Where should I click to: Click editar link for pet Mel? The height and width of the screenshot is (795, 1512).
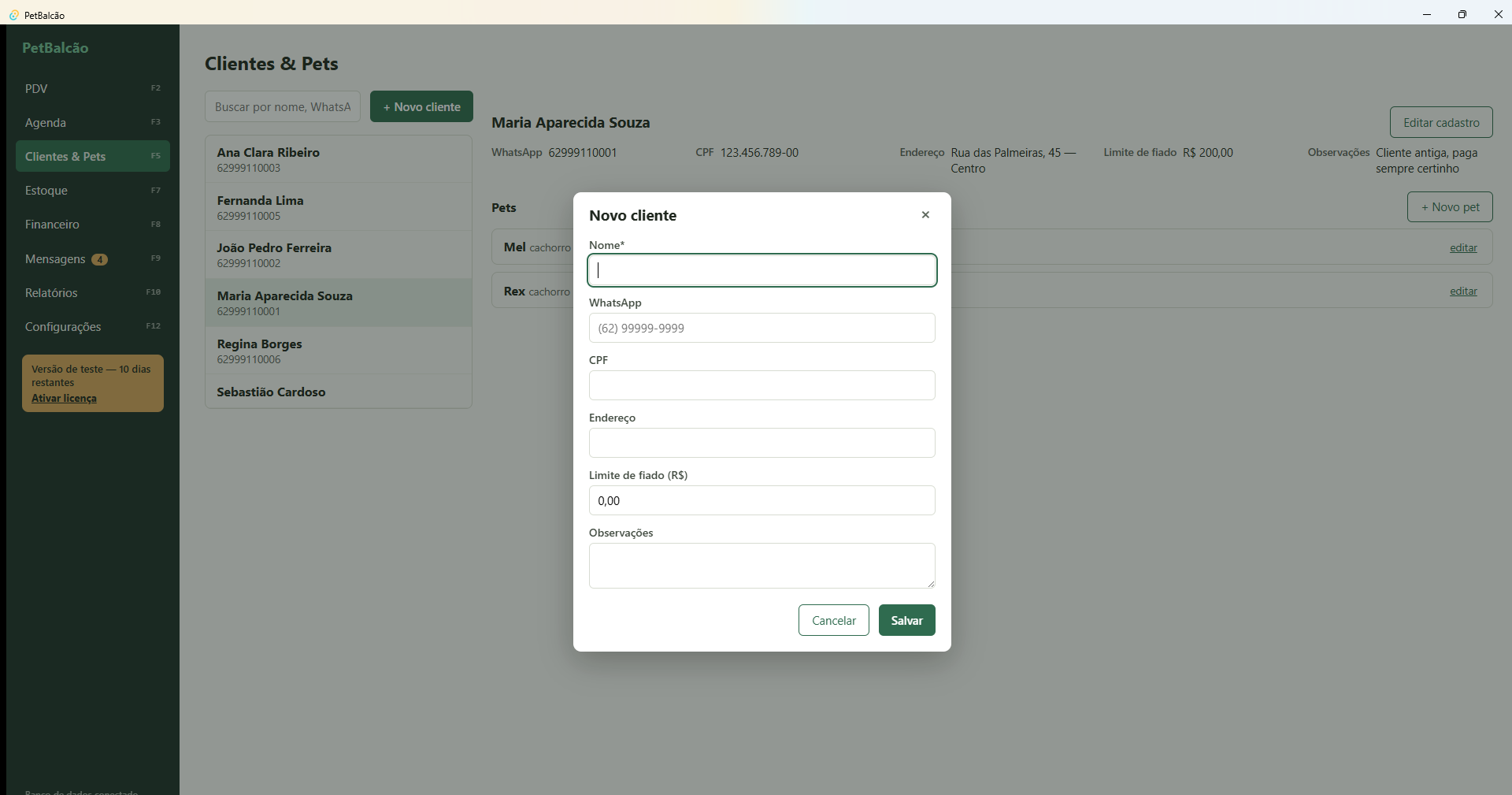(x=1463, y=247)
